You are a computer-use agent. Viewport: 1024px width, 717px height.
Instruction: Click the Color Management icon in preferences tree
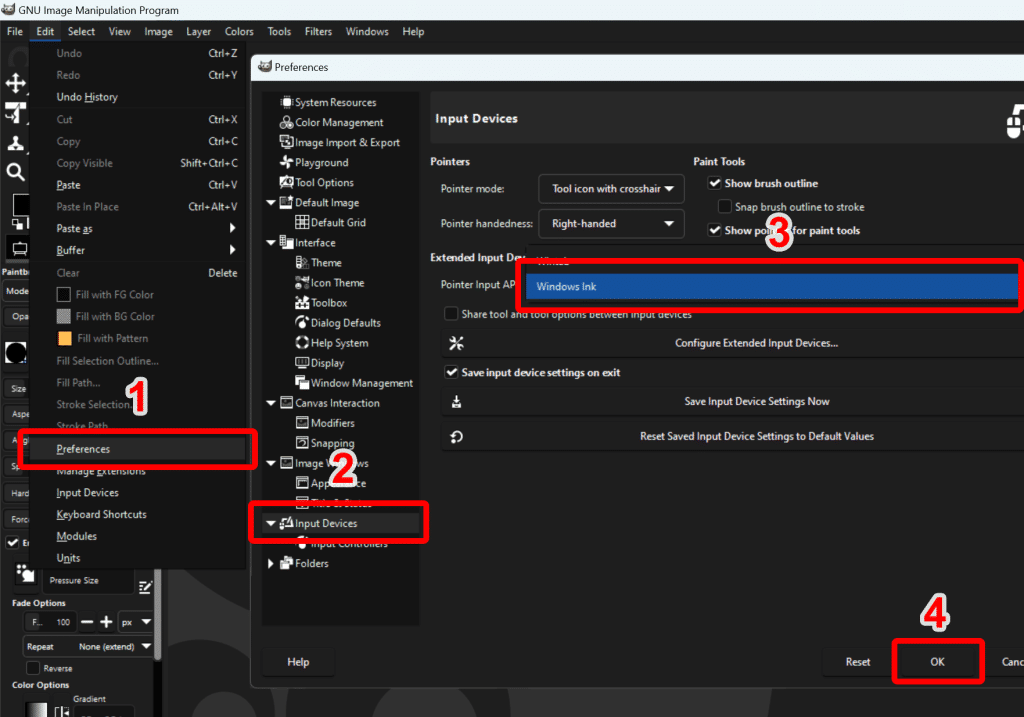pos(286,123)
